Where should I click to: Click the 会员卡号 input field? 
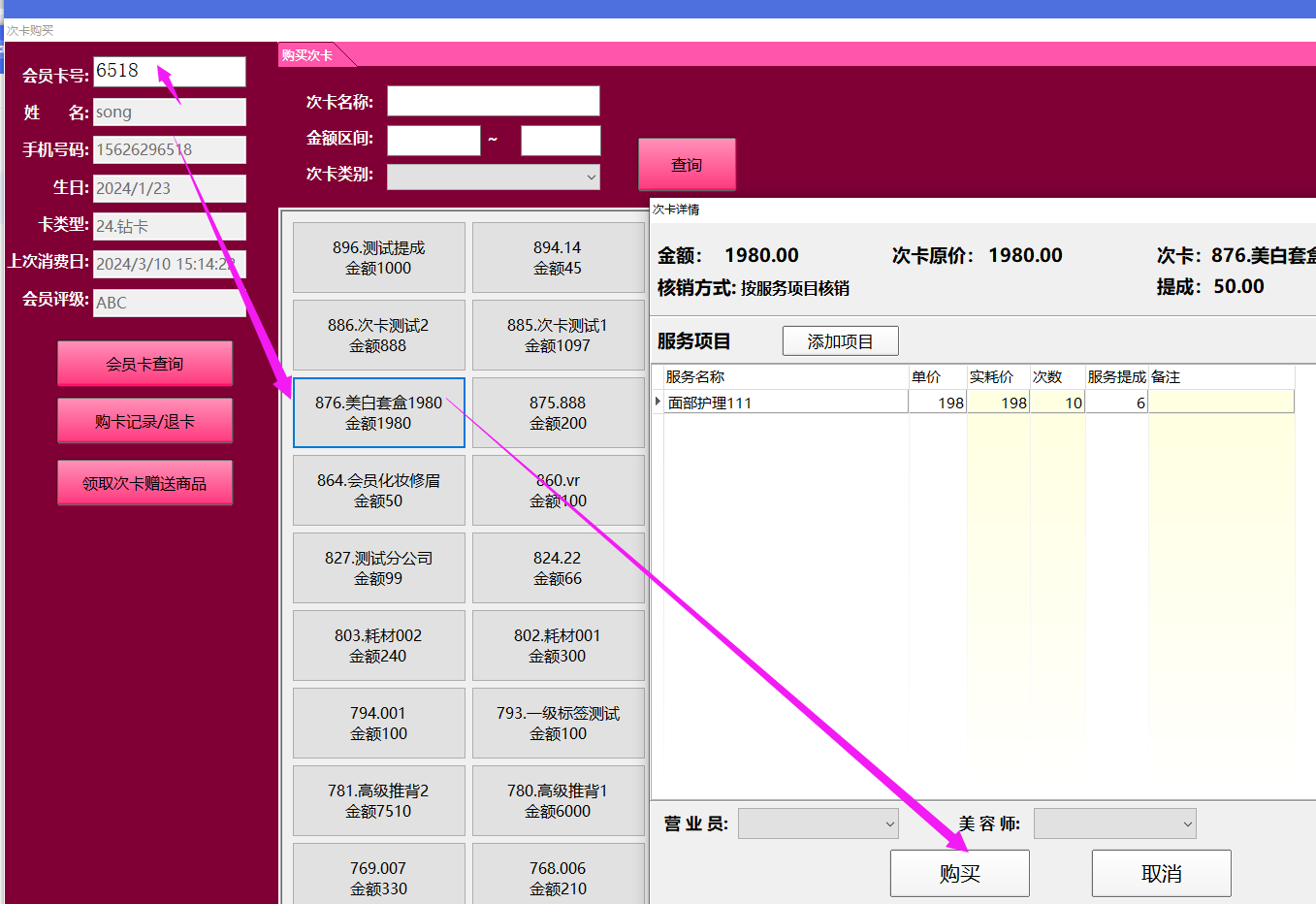coord(169,72)
